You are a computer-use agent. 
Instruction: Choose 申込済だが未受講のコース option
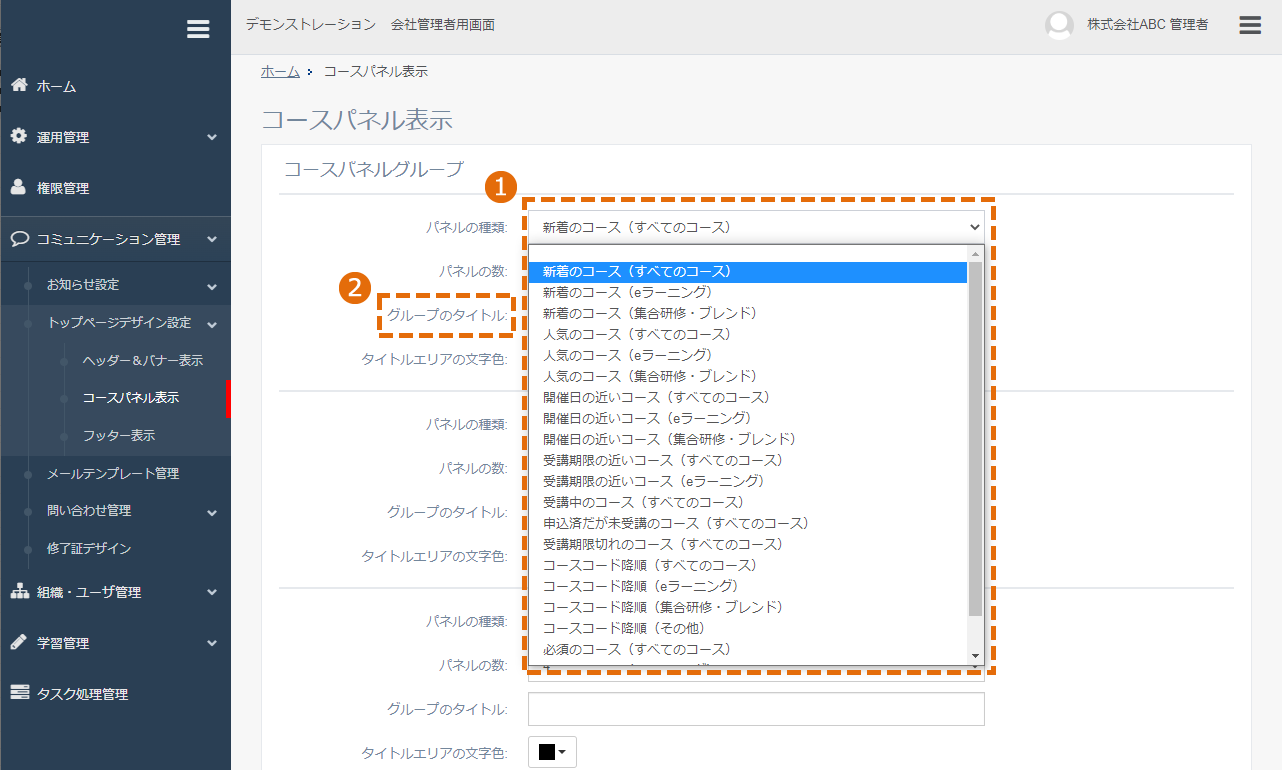click(748, 523)
